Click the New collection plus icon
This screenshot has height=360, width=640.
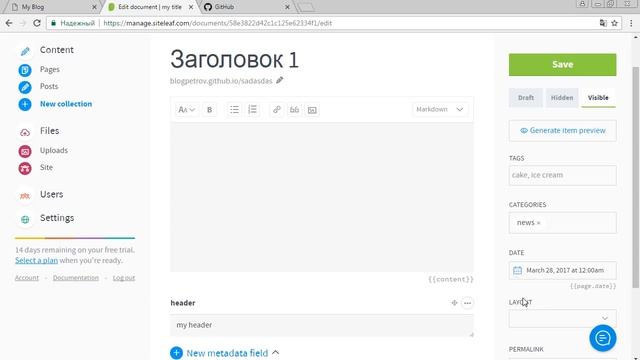25,104
